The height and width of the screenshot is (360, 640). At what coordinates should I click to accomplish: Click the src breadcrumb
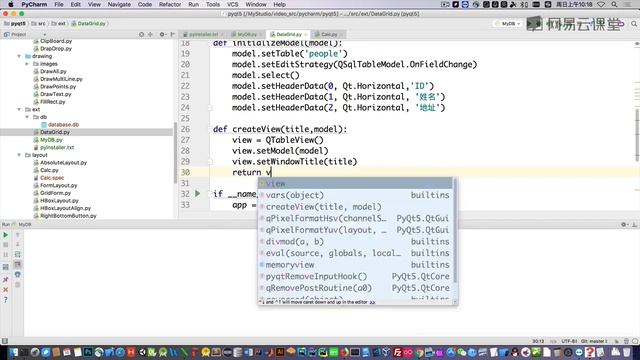[39, 24]
